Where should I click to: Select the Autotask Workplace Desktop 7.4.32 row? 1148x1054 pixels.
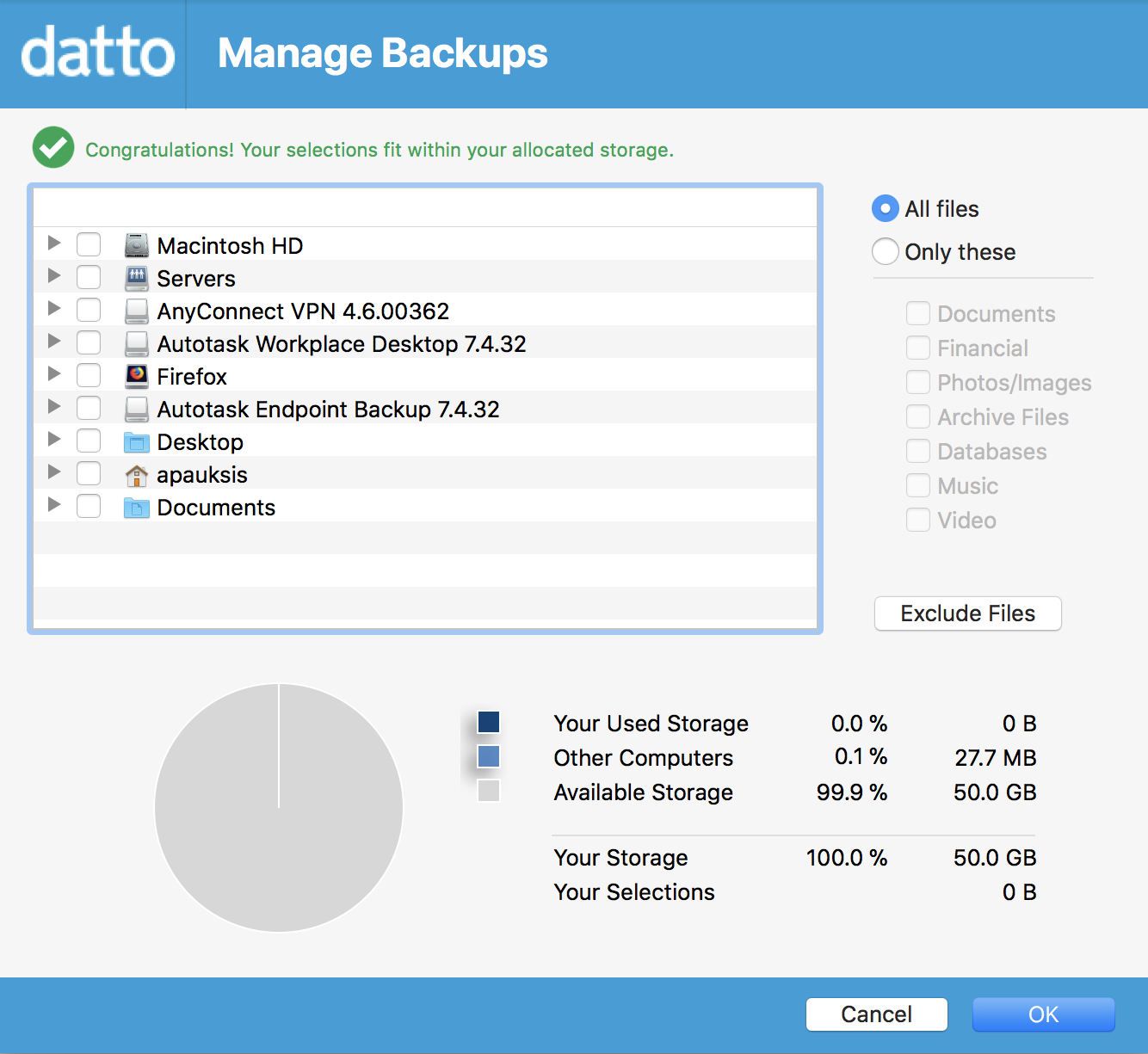341,344
